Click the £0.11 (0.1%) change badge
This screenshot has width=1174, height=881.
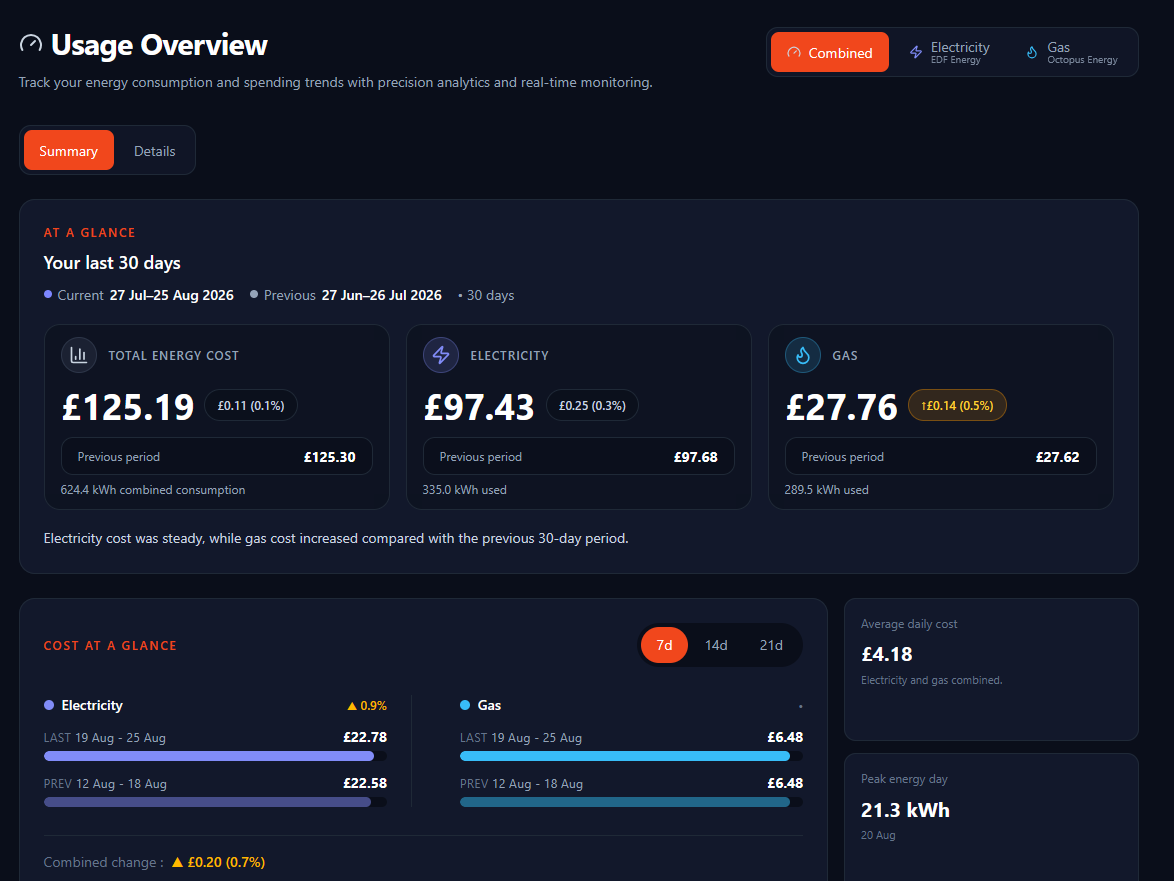point(251,406)
